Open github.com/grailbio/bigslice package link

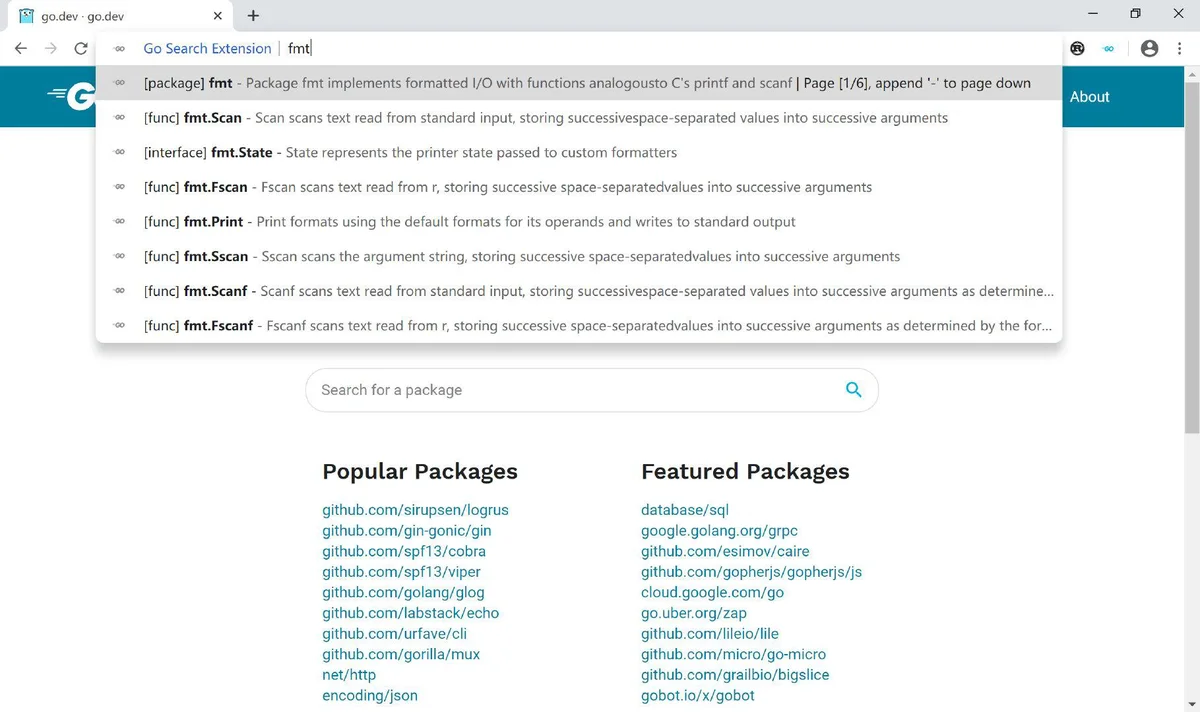pos(735,675)
